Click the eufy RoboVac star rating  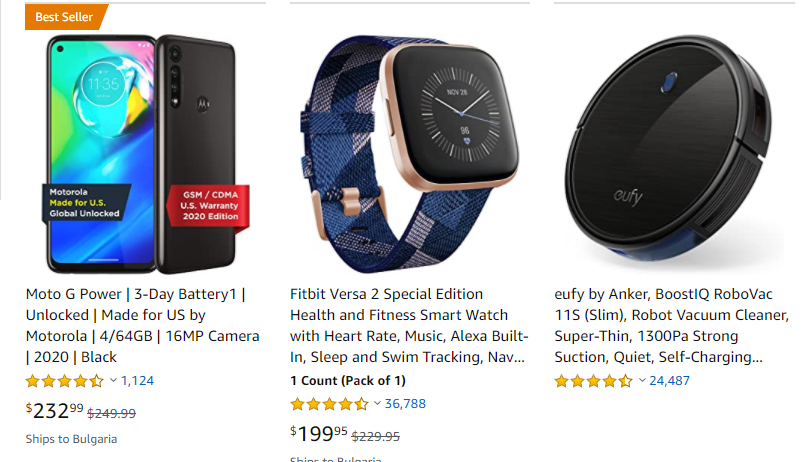pyautogui.click(x=593, y=381)
